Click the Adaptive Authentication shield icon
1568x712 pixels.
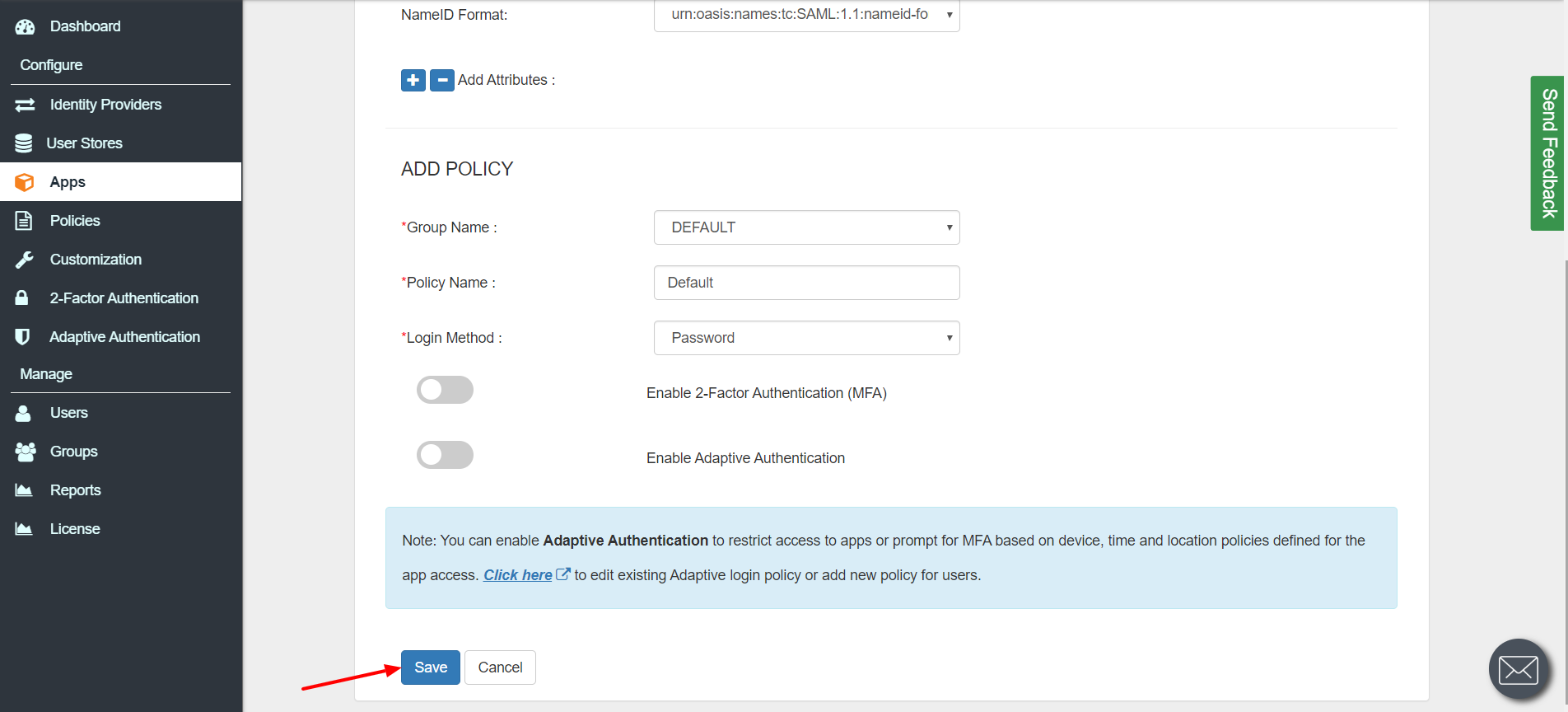click(x=22, y=337)
